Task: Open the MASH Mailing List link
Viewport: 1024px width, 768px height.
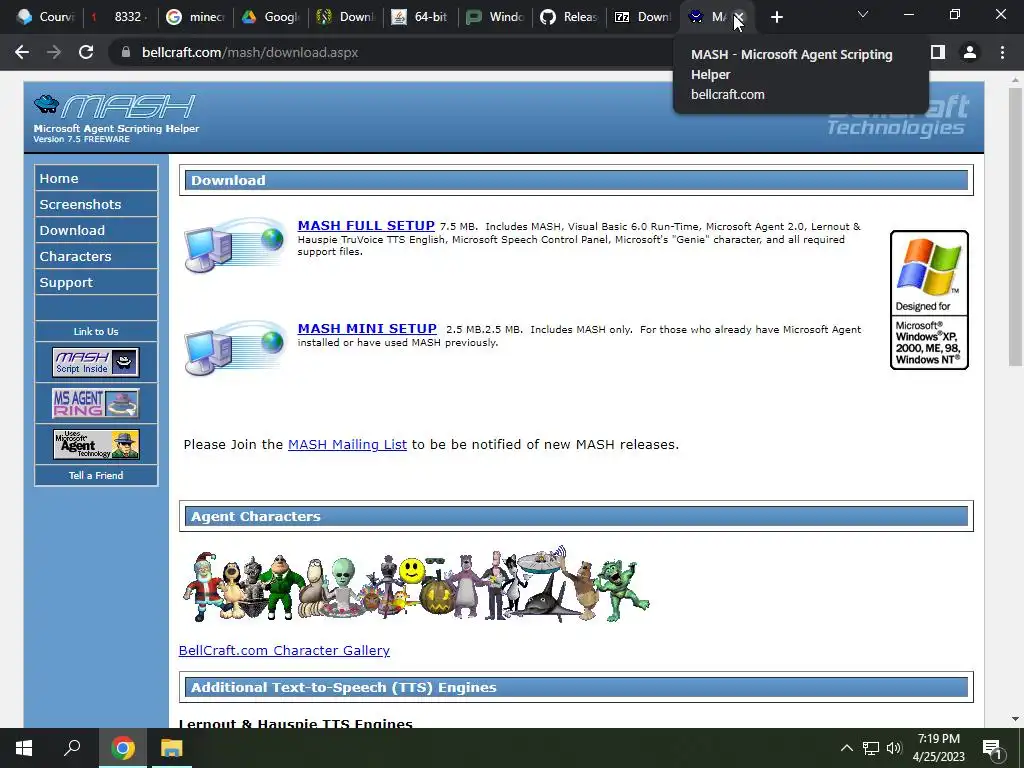Action: point(347,445)
